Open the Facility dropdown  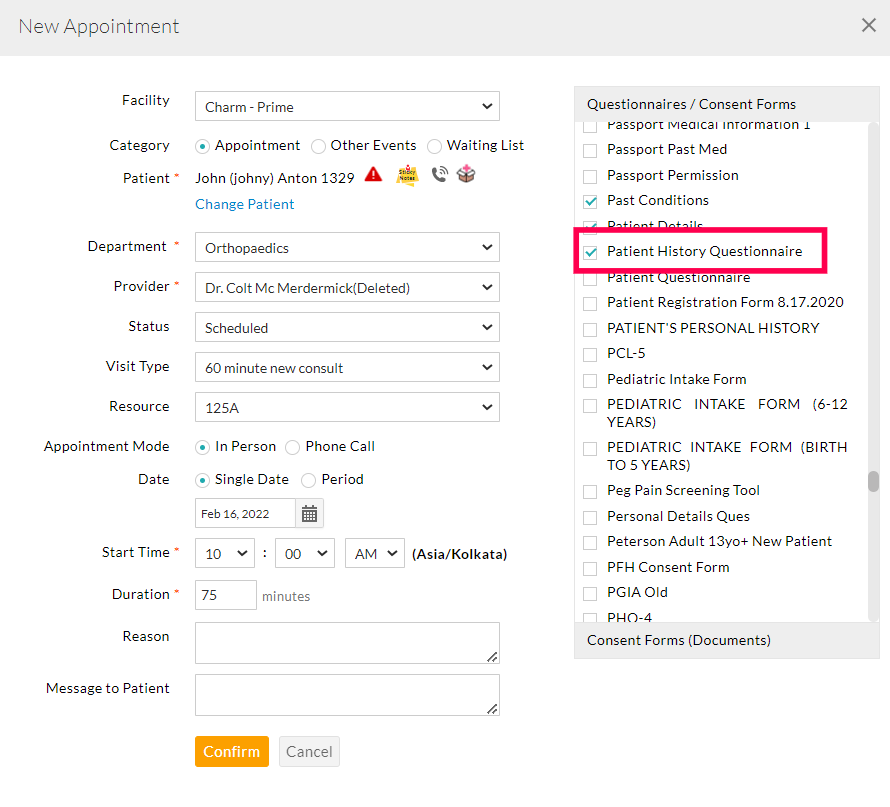click(x=347, y=107)
